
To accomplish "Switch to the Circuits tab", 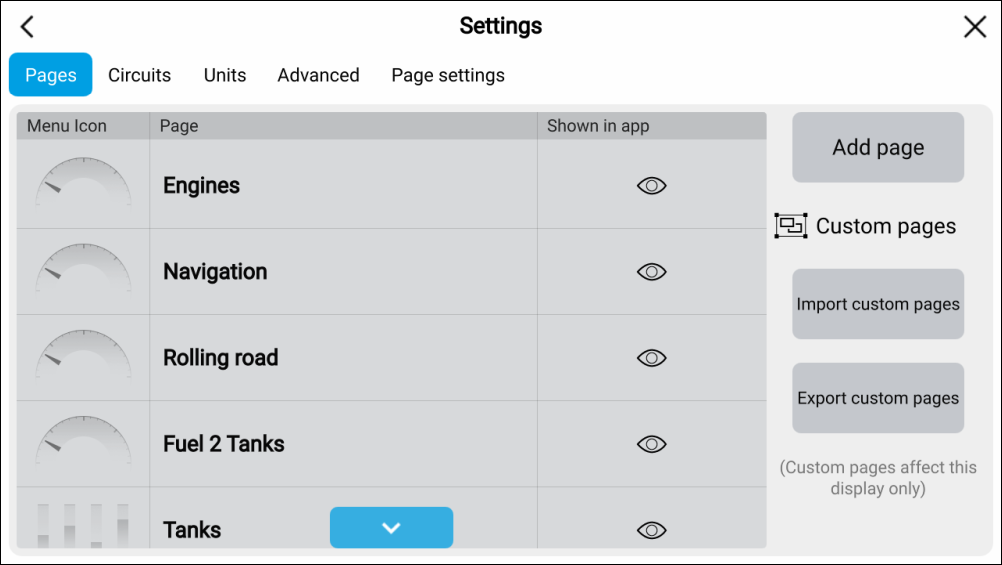I will [x=139, y=75].
